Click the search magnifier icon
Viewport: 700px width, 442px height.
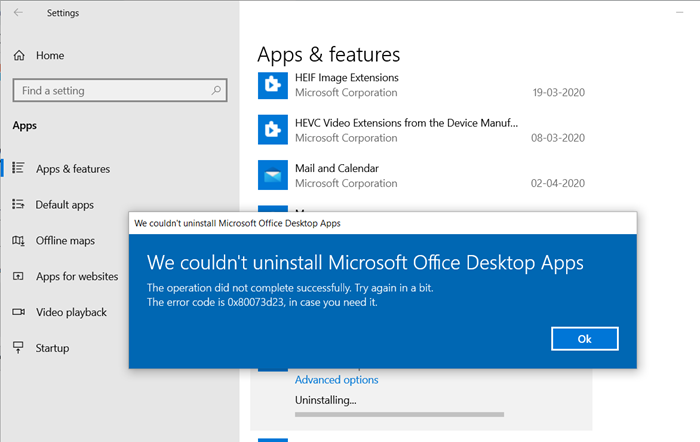(x=216, y=91)
